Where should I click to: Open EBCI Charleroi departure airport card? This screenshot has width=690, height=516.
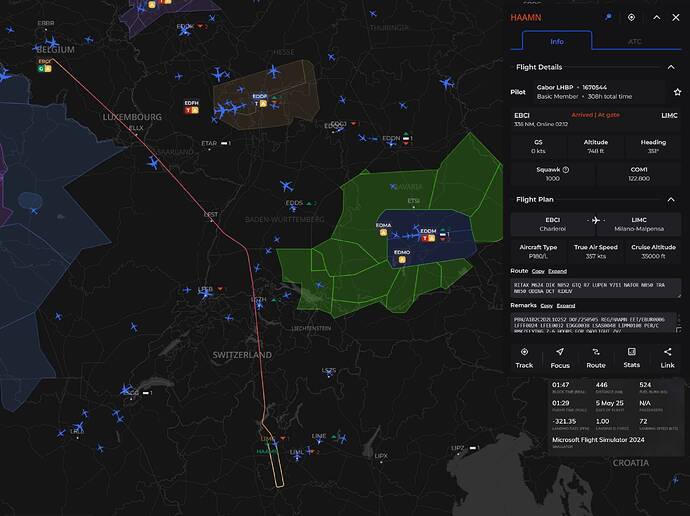tap(552, 224)
